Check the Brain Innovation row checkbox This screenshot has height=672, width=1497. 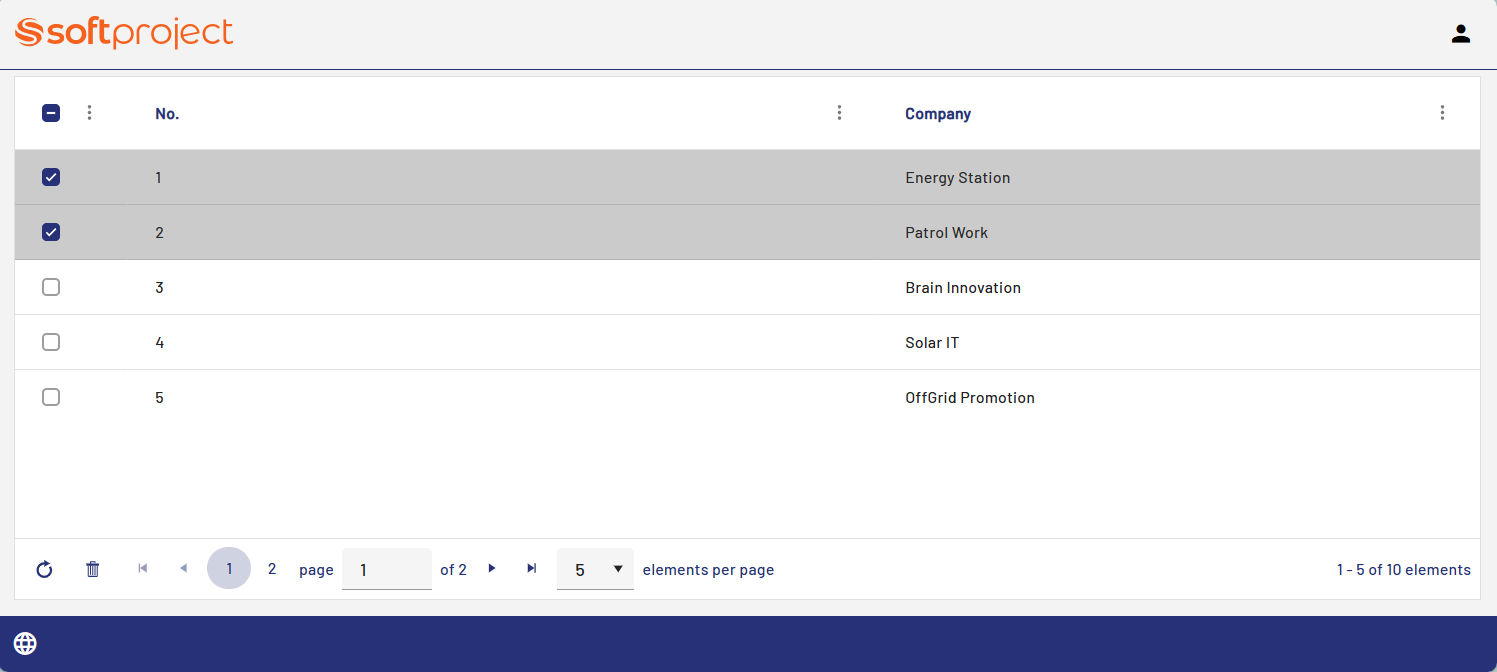tap(51, 287)
